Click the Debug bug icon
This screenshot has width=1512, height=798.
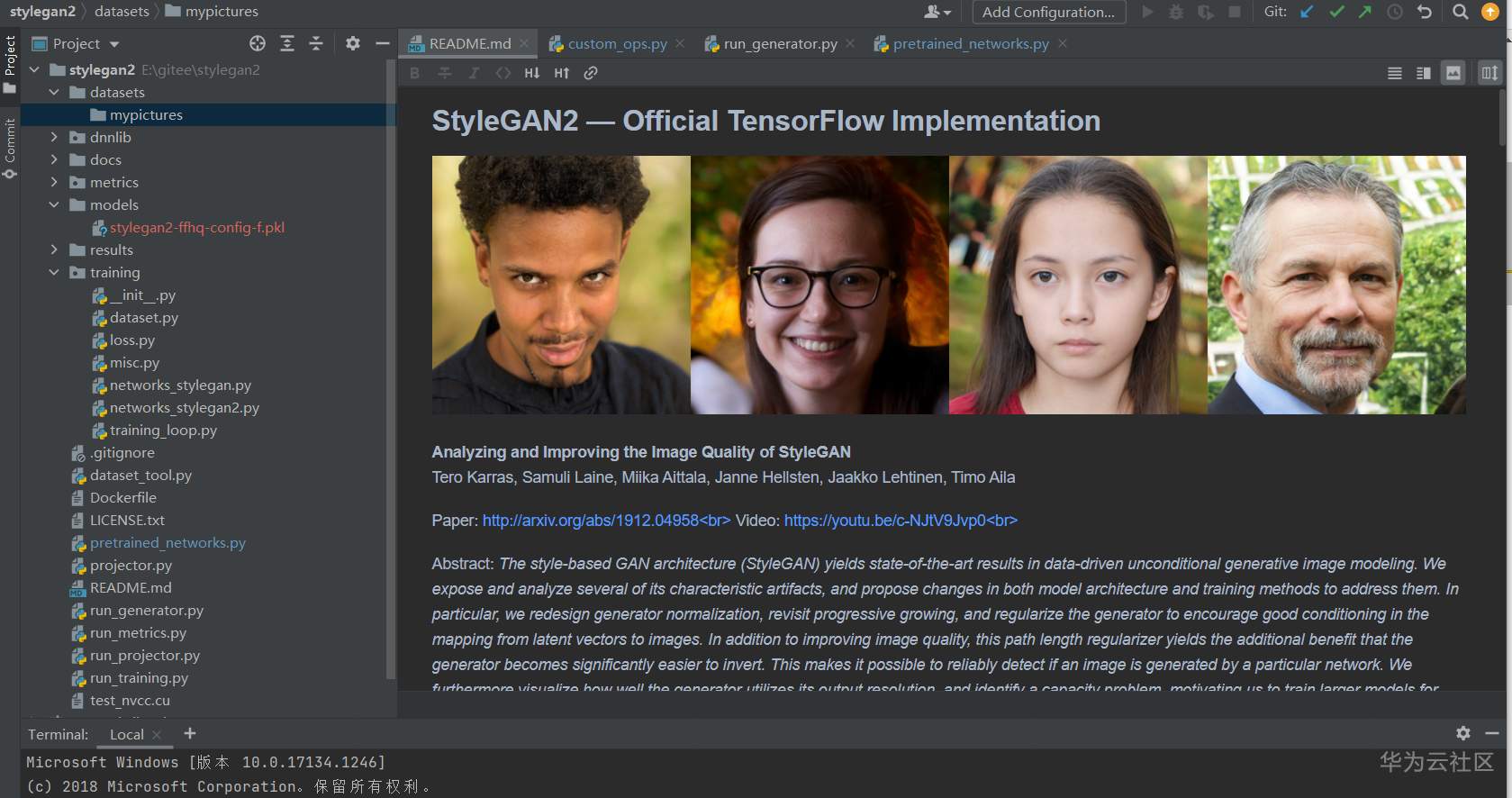coord(1176,12)
